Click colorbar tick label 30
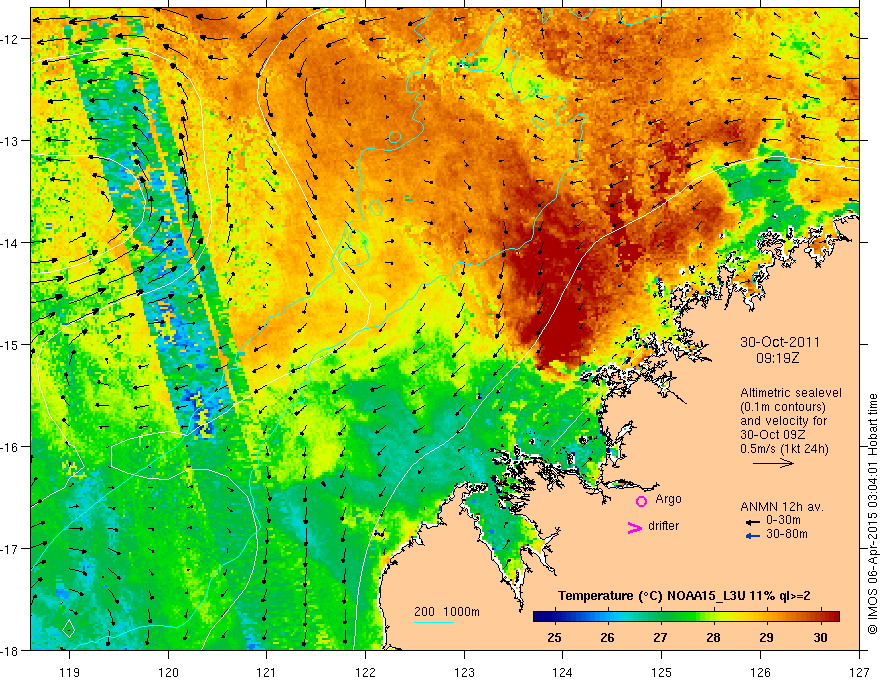The width and height of the screenshot is (880, 680). pyautogui.click(x=820, y=637)
